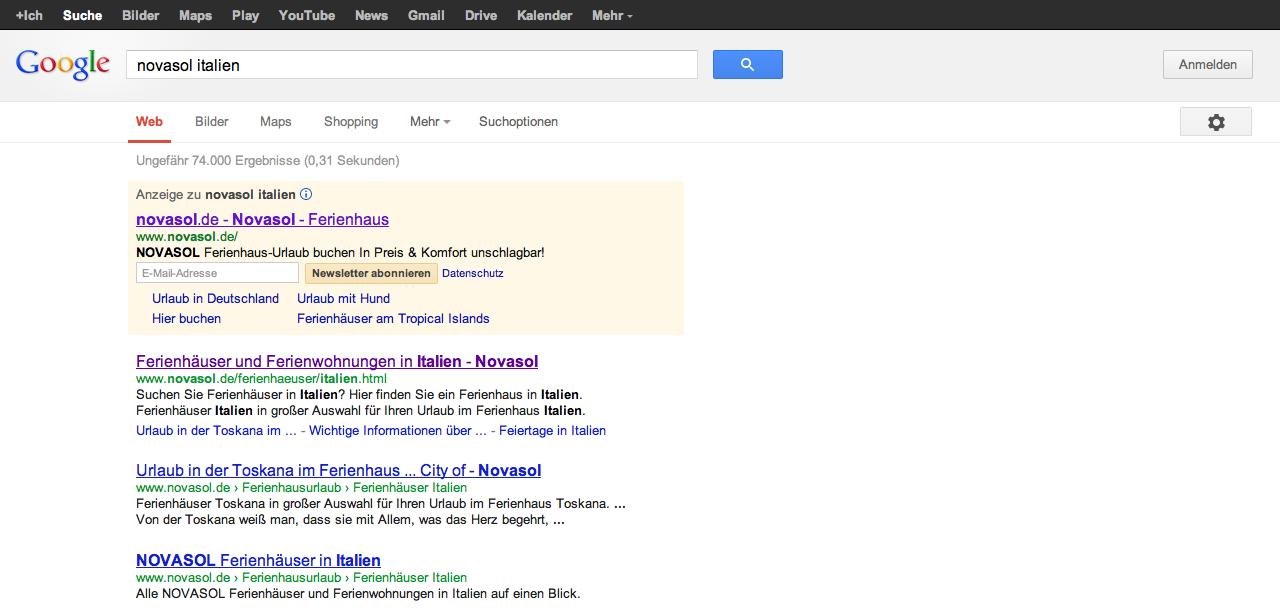Image resolution: width=1280 pixels, height=614 pixels.
Task: Click the blue magnifier search button
Action: click(747, 65)
